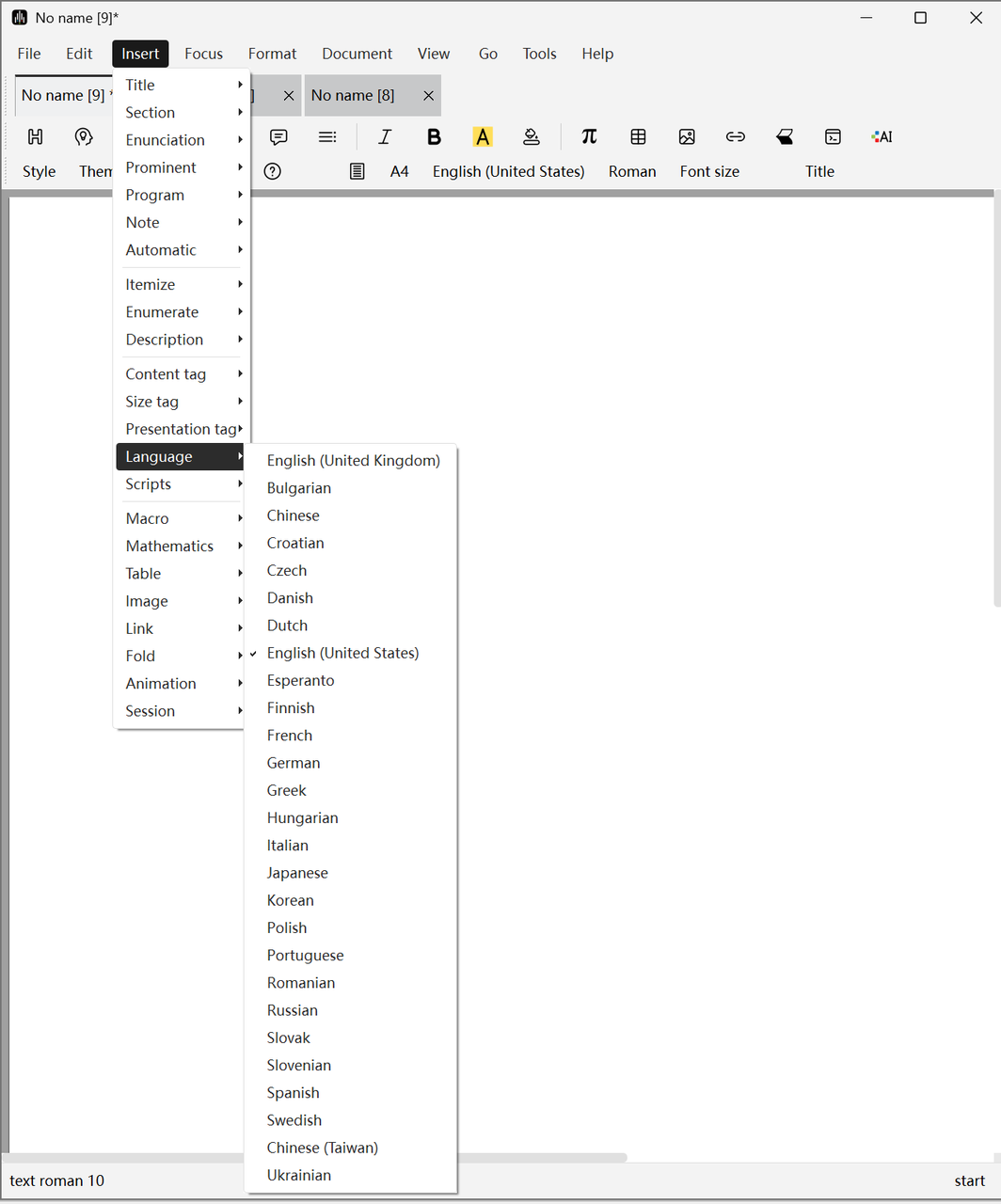This screenshot has height=1204, width=1001.
Task: Switch to the No name [8] tab
Action: pyautogui.click(x=353, y=96)
